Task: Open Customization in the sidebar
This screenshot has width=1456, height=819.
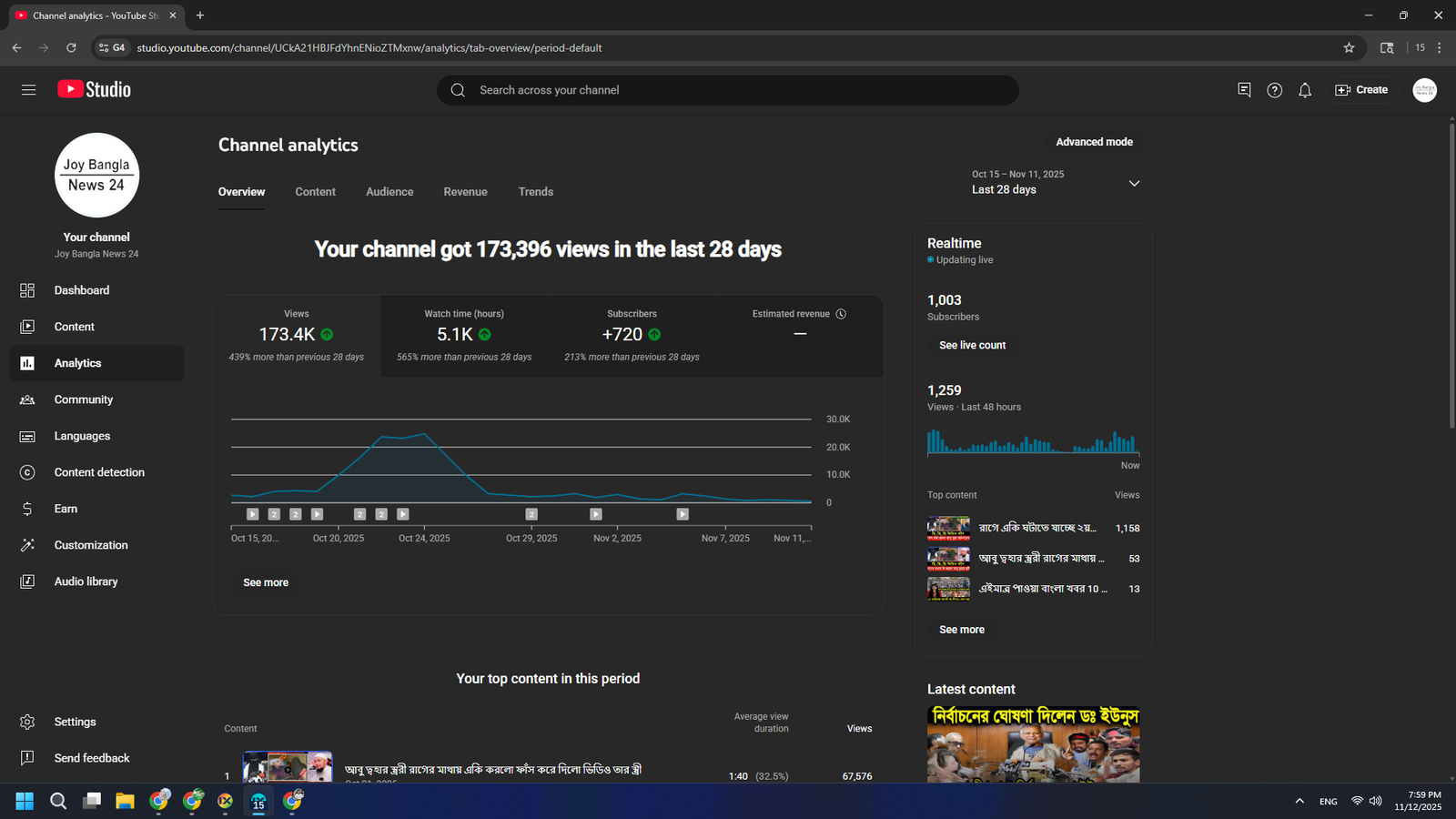Action: pyautogui.click(x=90, y=545)
